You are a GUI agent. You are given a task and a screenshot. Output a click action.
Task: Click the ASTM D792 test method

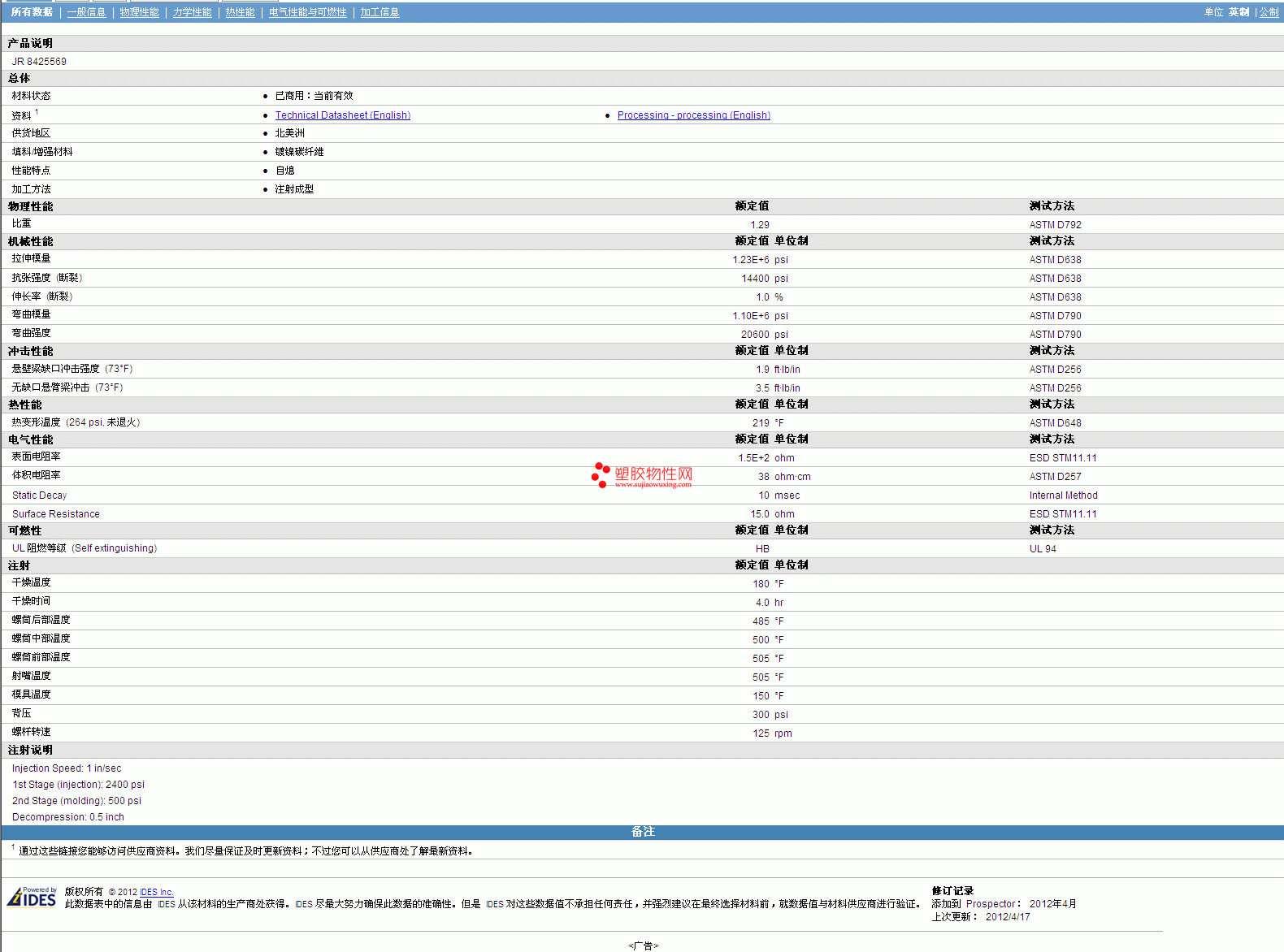(x=1055, y=225)
